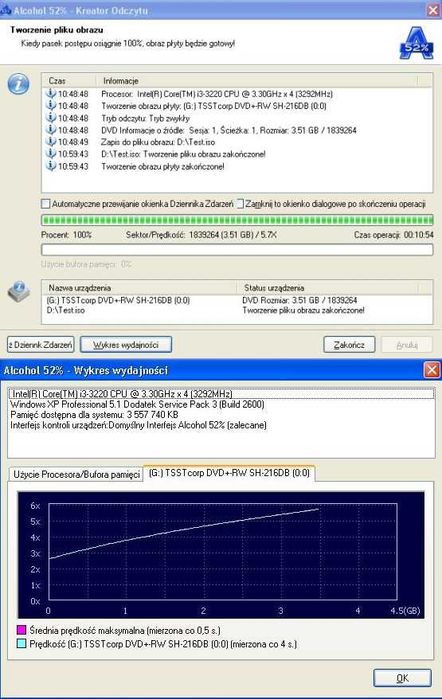Select Pamięć dostępna dla systemu line
The image size is (442, 699).
(94, 415)
